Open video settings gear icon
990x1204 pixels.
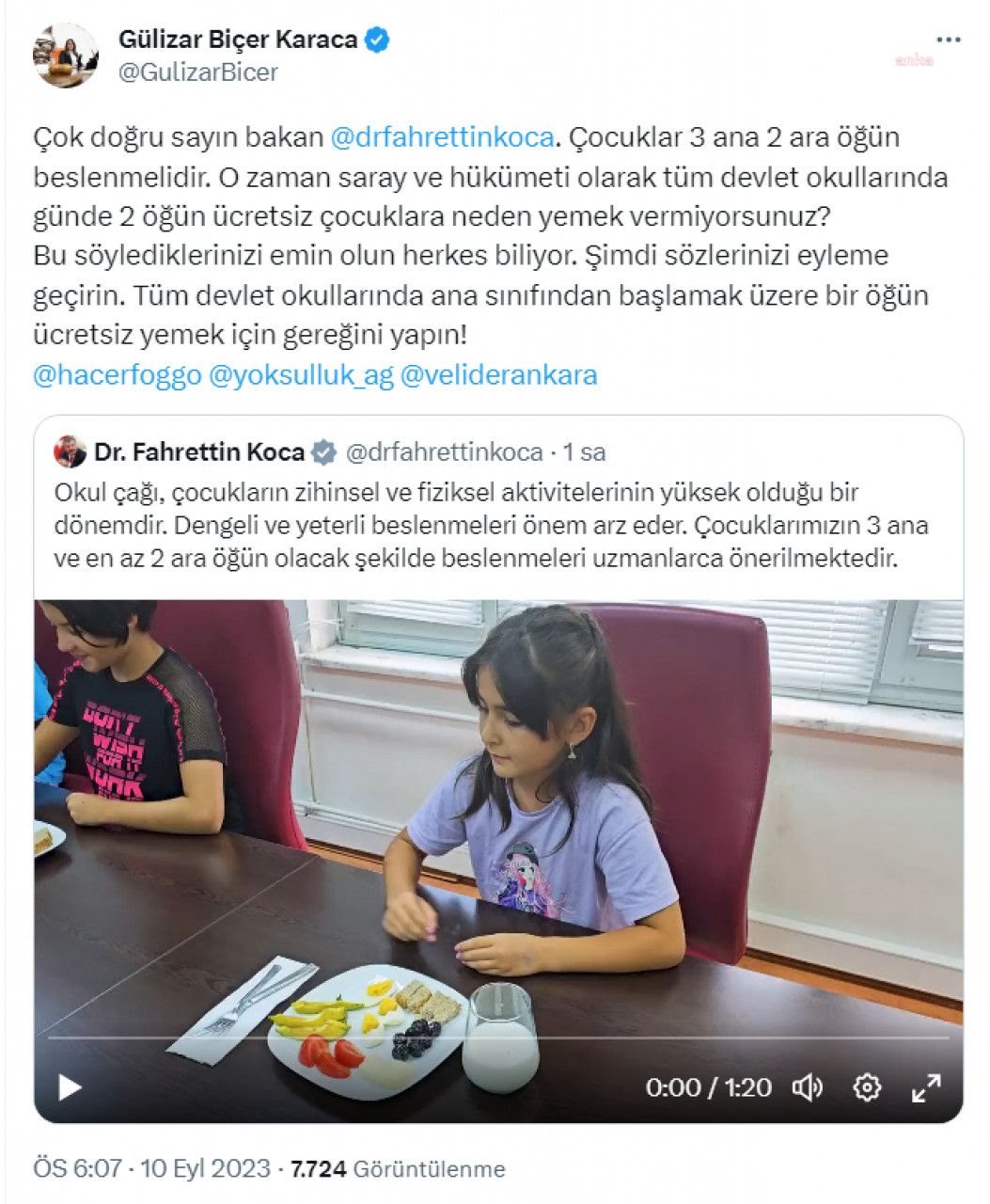point(866,1087)
